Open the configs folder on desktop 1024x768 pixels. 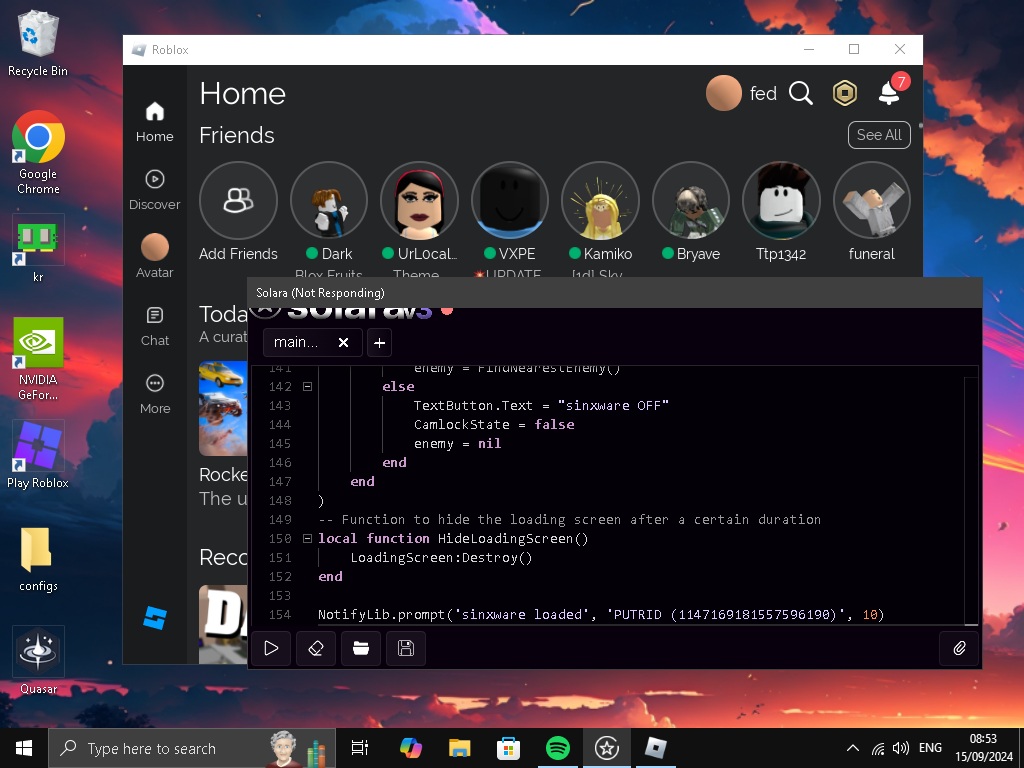pos(38,560)
